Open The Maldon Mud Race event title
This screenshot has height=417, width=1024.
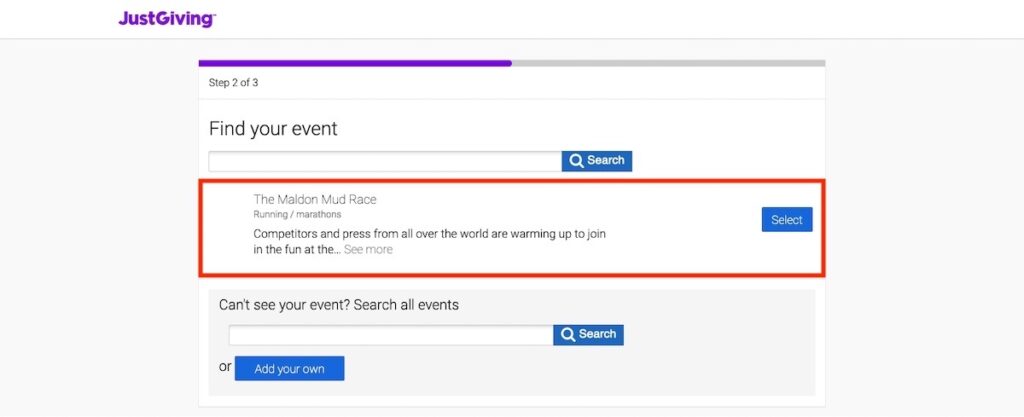pos(315,200)
